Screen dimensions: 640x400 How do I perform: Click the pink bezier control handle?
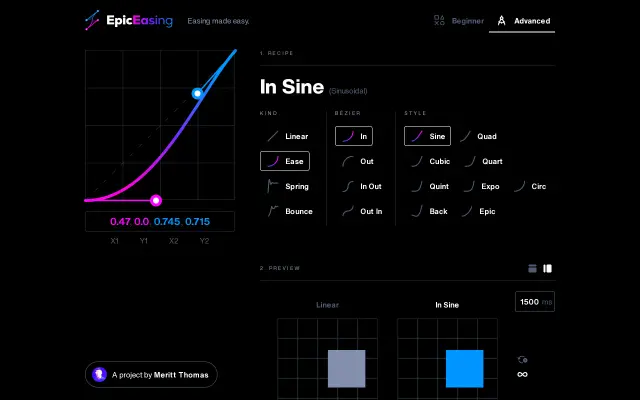(x=156, y=200)
